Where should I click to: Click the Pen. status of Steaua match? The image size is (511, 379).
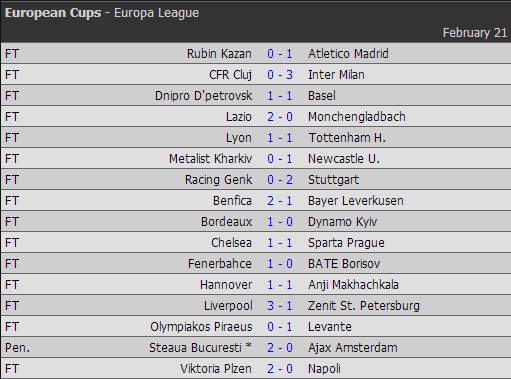tap(17, 348)
